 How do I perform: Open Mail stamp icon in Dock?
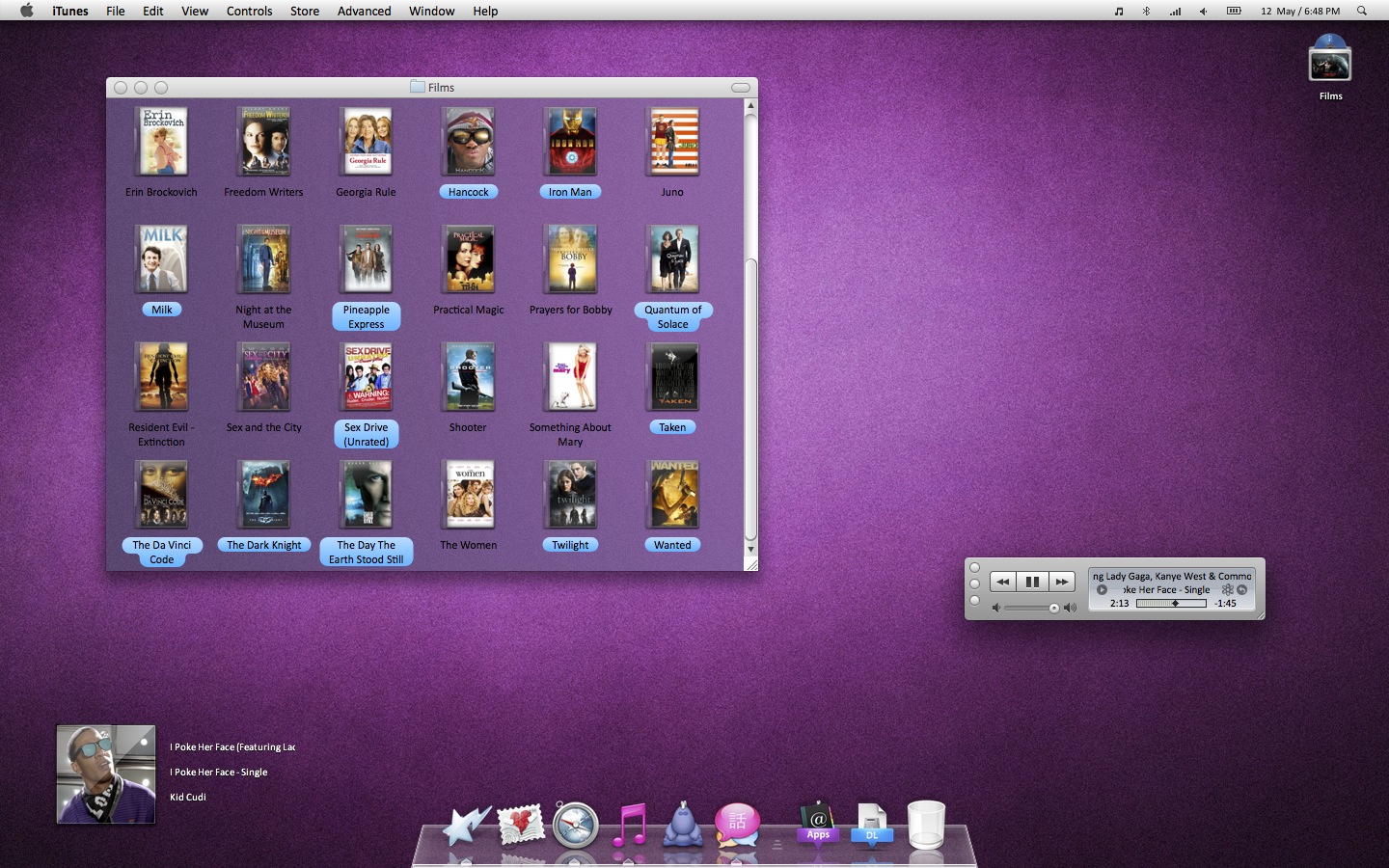click(521, 827)
